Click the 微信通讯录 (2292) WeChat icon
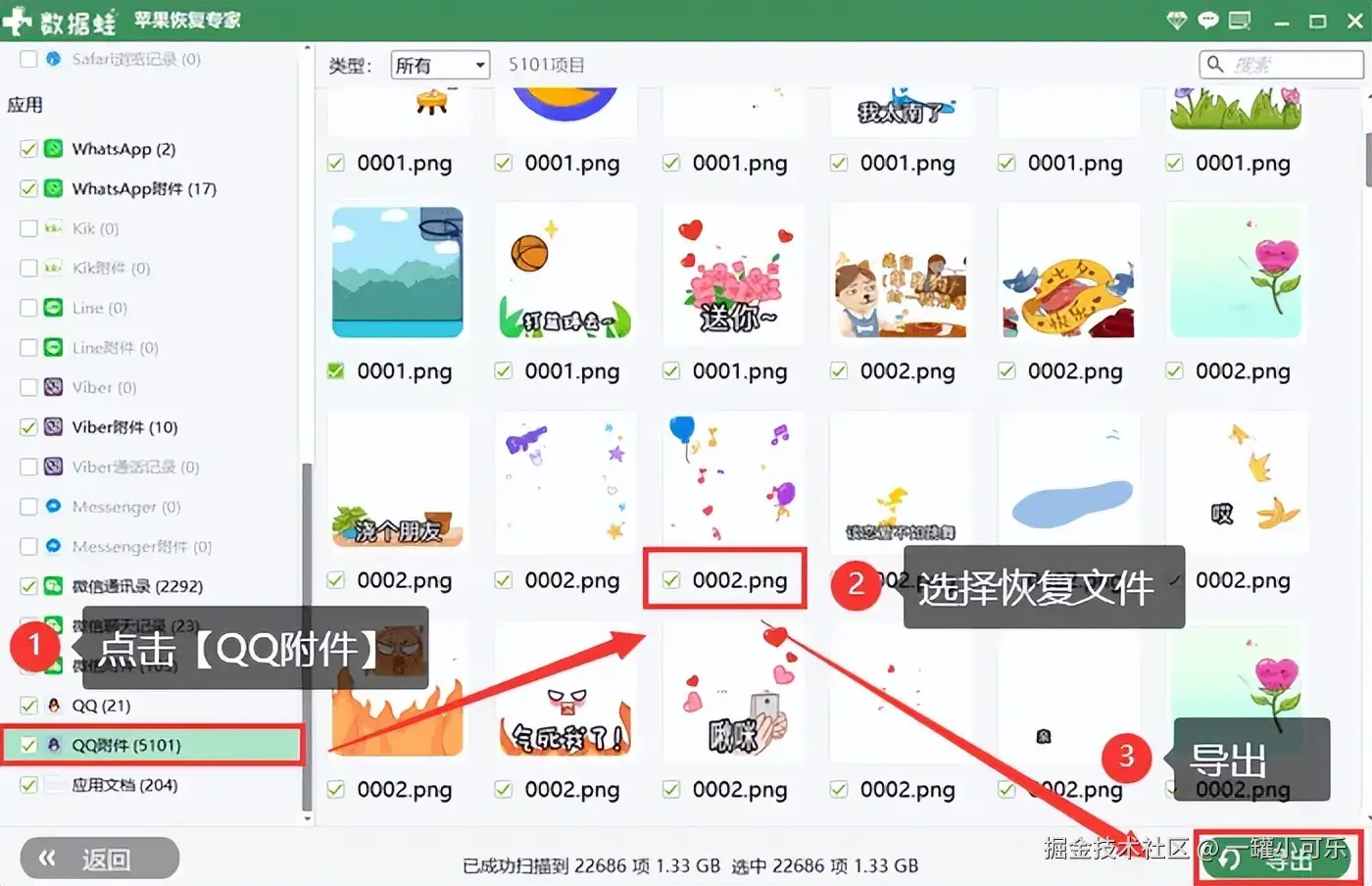The width and height of the screenshot is (1372, 886). [x=54, y=586]
